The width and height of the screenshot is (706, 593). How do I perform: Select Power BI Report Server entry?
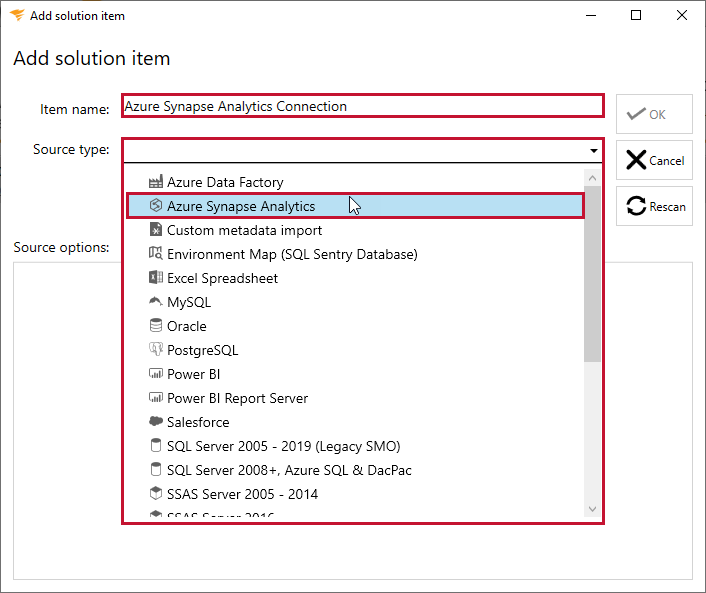pyautogui.click(x=355, y=398)
